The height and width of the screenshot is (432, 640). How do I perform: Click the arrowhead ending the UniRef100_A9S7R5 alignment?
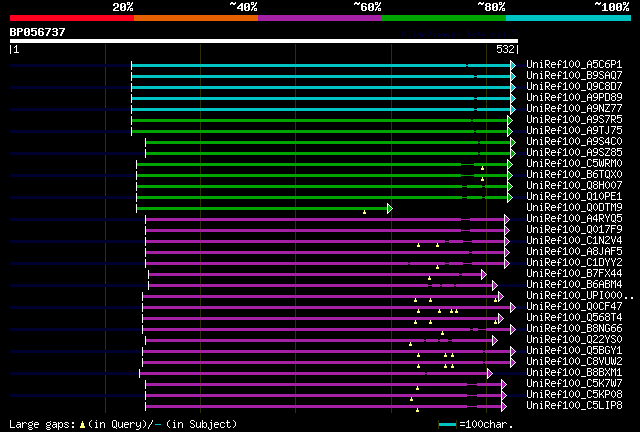[x=510, y=120]
